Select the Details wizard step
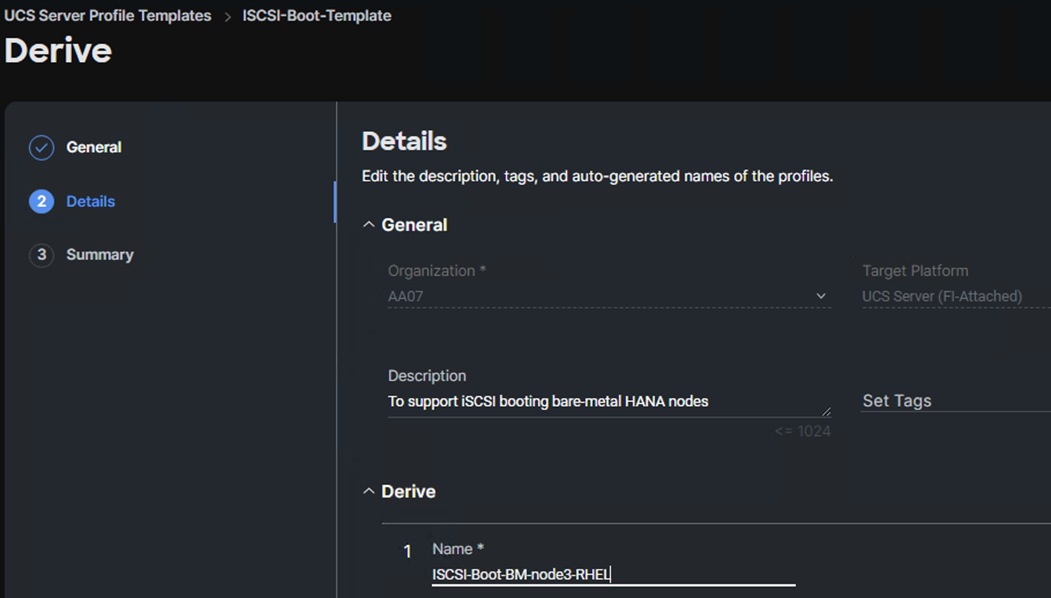Viewport: 1051px width, 598px height. click(90, 201)
